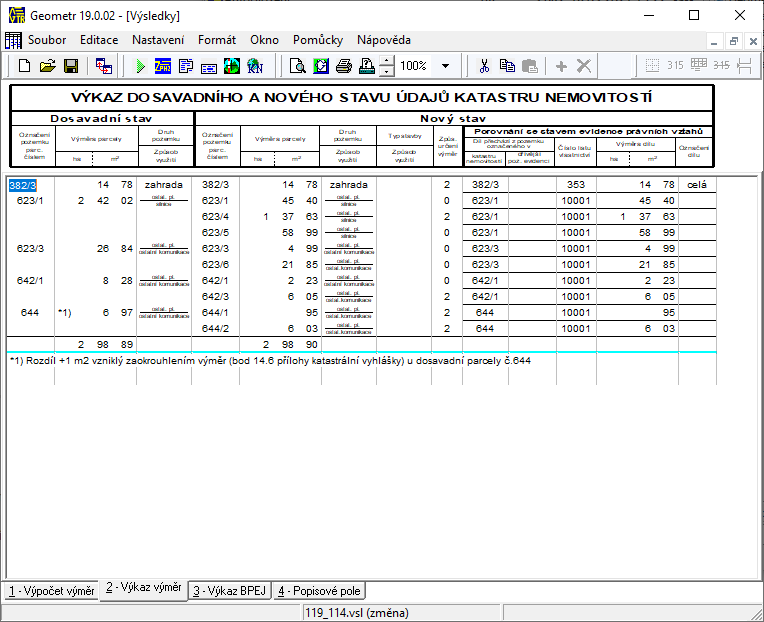This screenshot has height=622, width=764.
Task: Select the highlighted 382/3 parcel cell
Action: click(x=23, y=185)
